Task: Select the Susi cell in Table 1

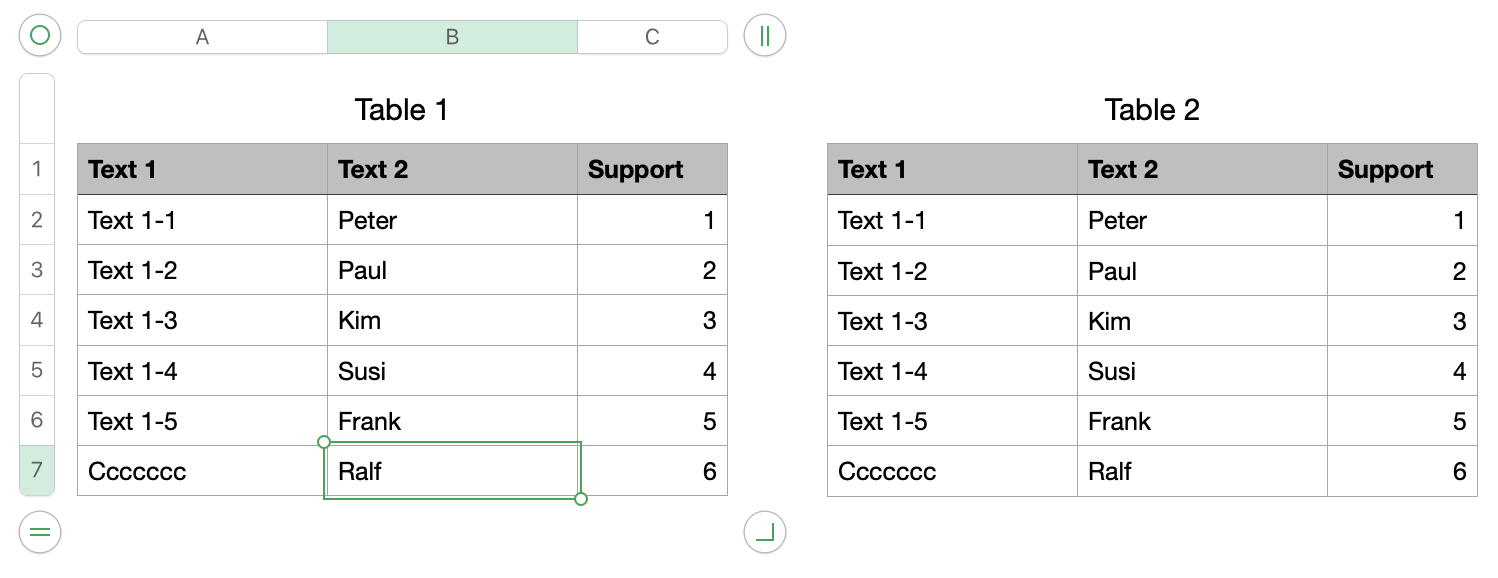Action: click(452, 371)
